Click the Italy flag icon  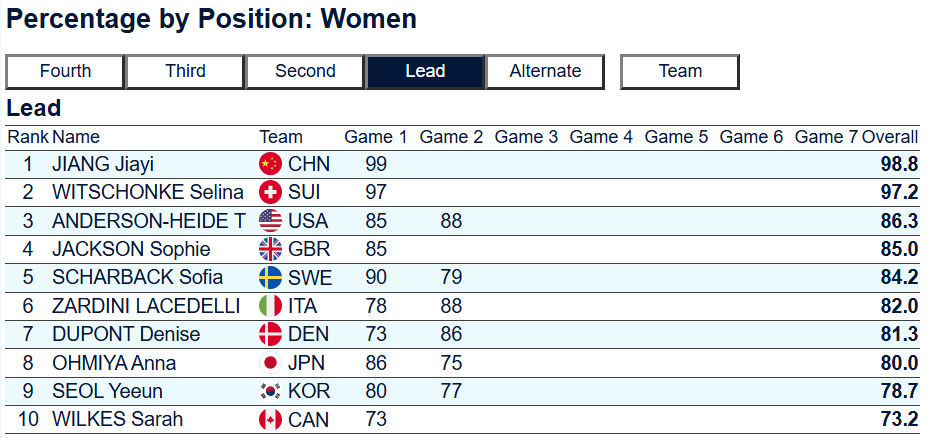coord(270,306)
